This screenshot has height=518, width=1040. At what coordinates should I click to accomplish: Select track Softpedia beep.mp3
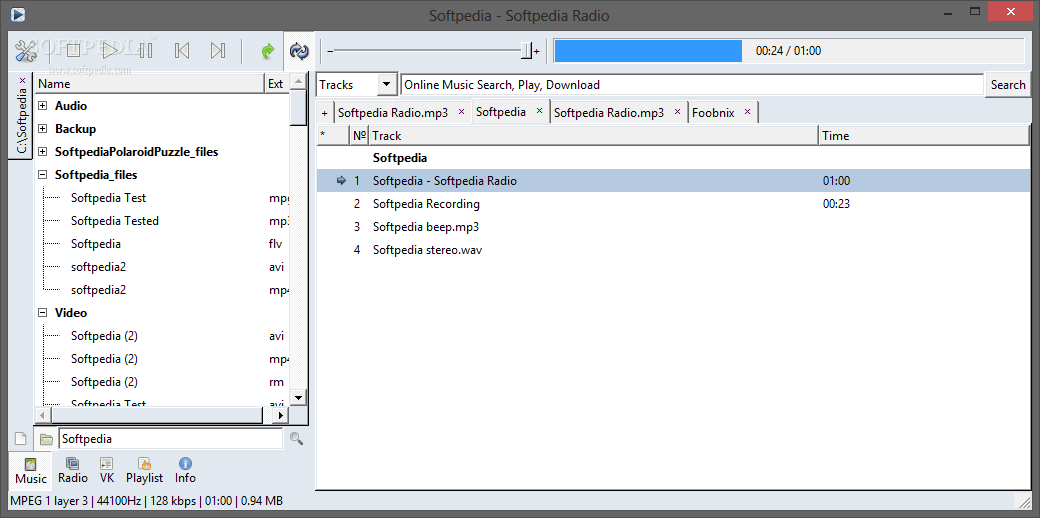coord(673,227)
